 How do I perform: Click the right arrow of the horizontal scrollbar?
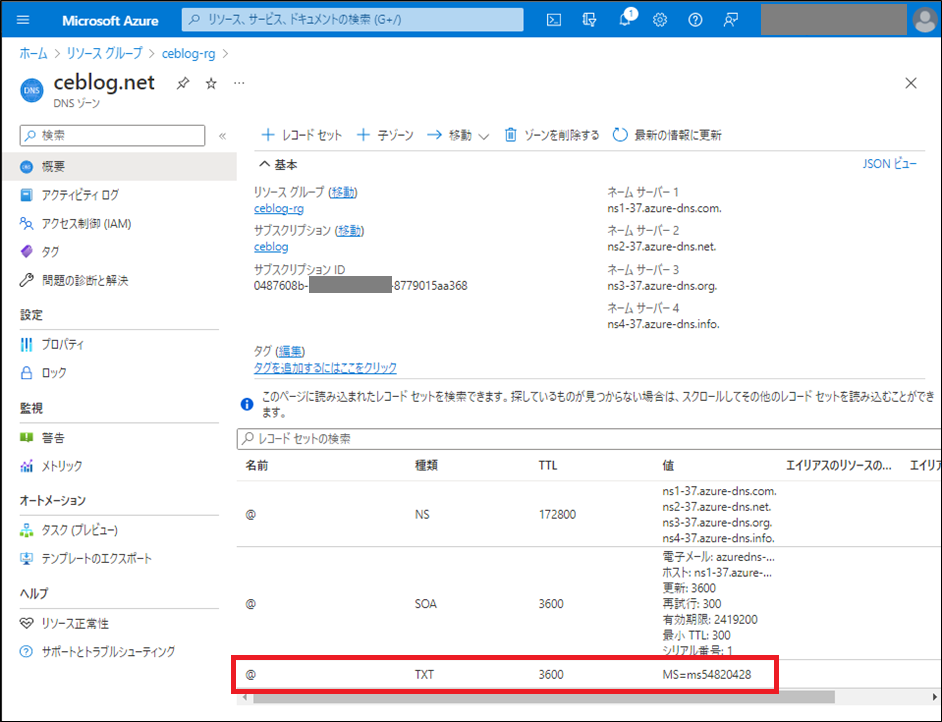point(935,697)
